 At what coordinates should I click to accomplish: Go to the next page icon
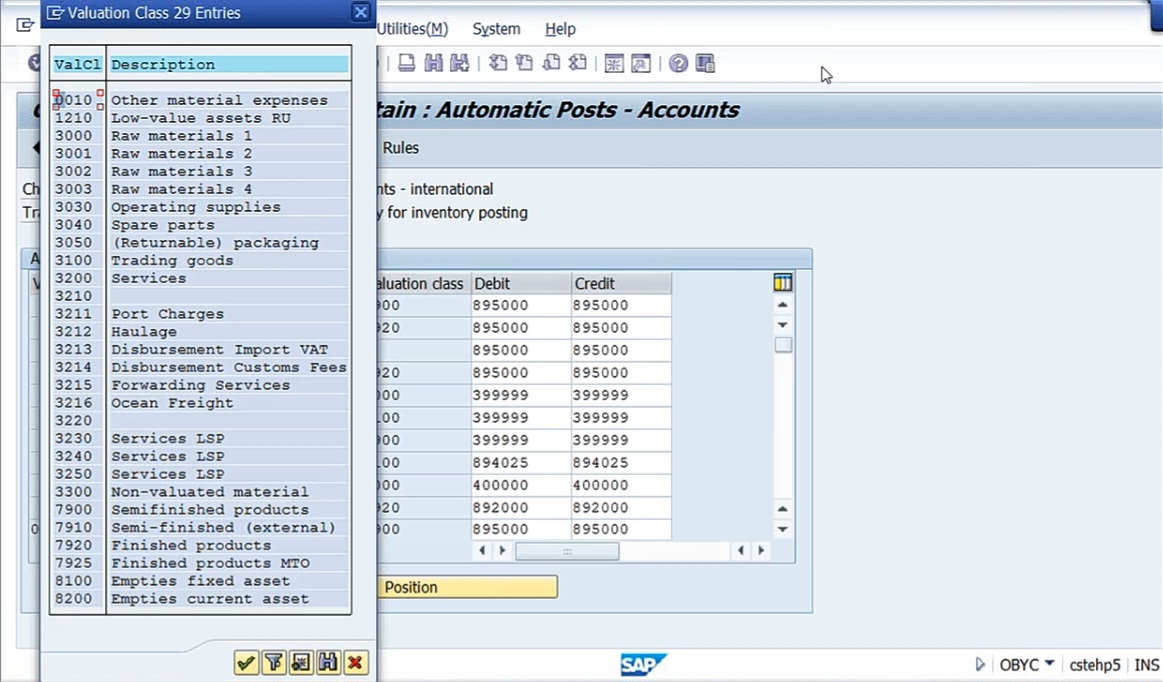[x=551, y=63]
